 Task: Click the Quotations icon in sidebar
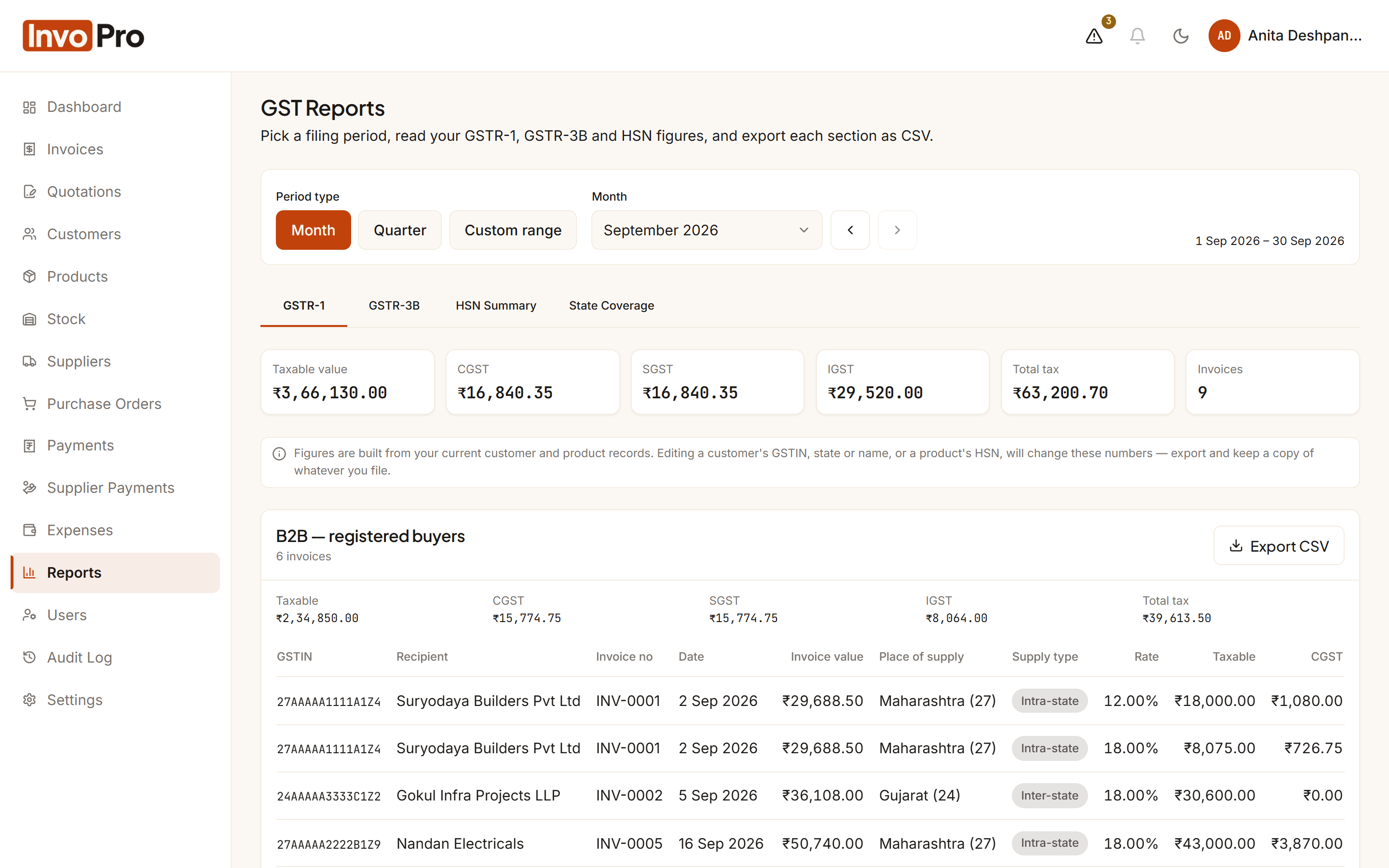29,192
